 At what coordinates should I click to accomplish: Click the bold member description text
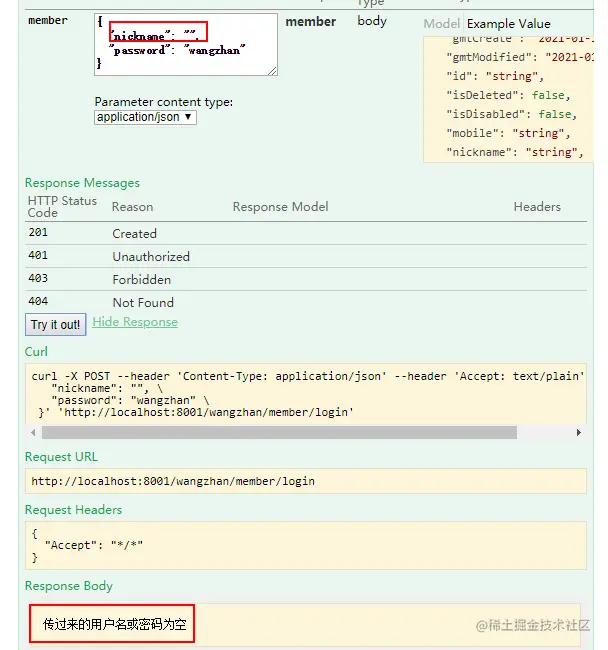click(310, 22)
